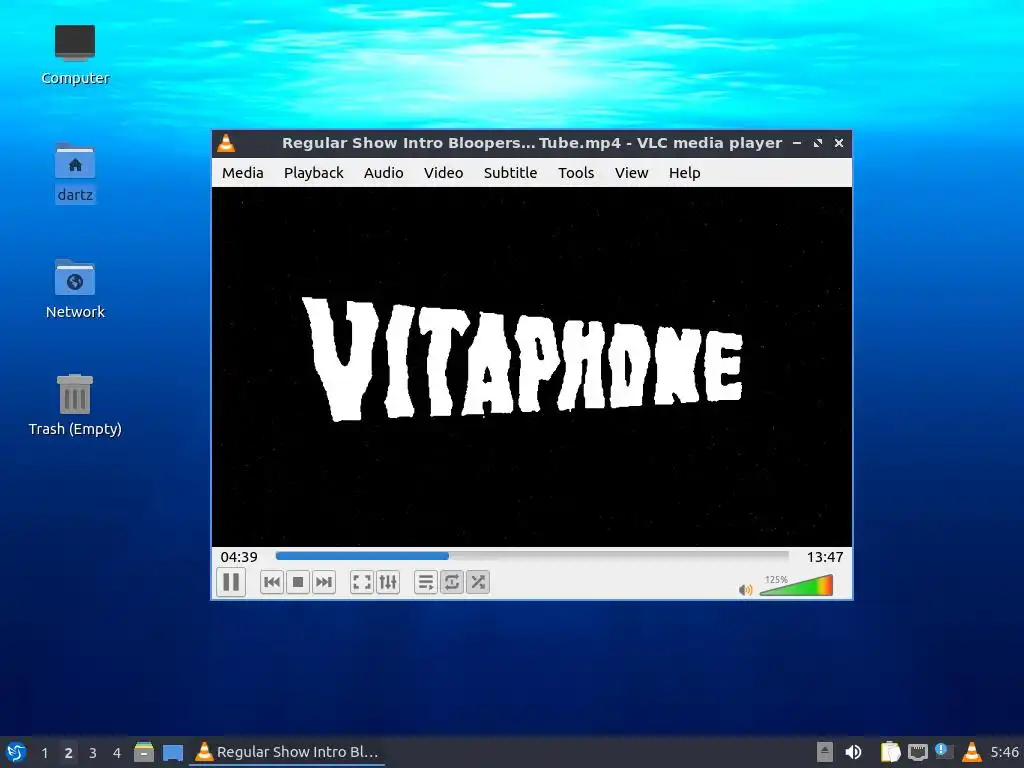The image size is (1024, 768).
Task: Open update notifier tray icon
Action: pos(944,752)
